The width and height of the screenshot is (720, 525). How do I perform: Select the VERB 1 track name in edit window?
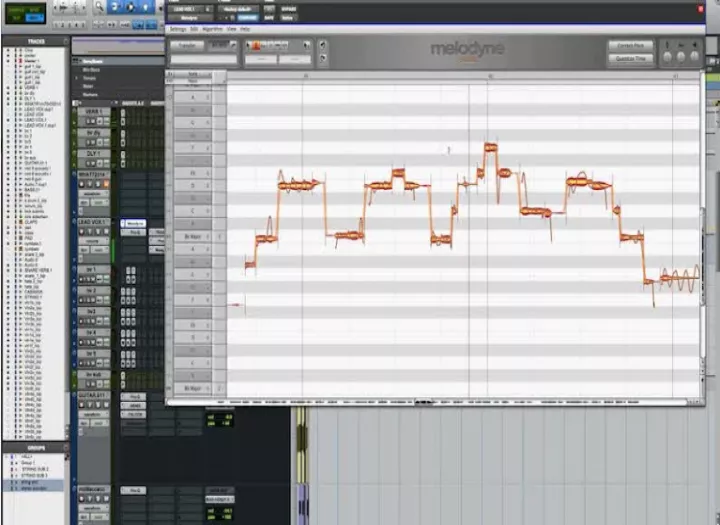tap(94, 112)
